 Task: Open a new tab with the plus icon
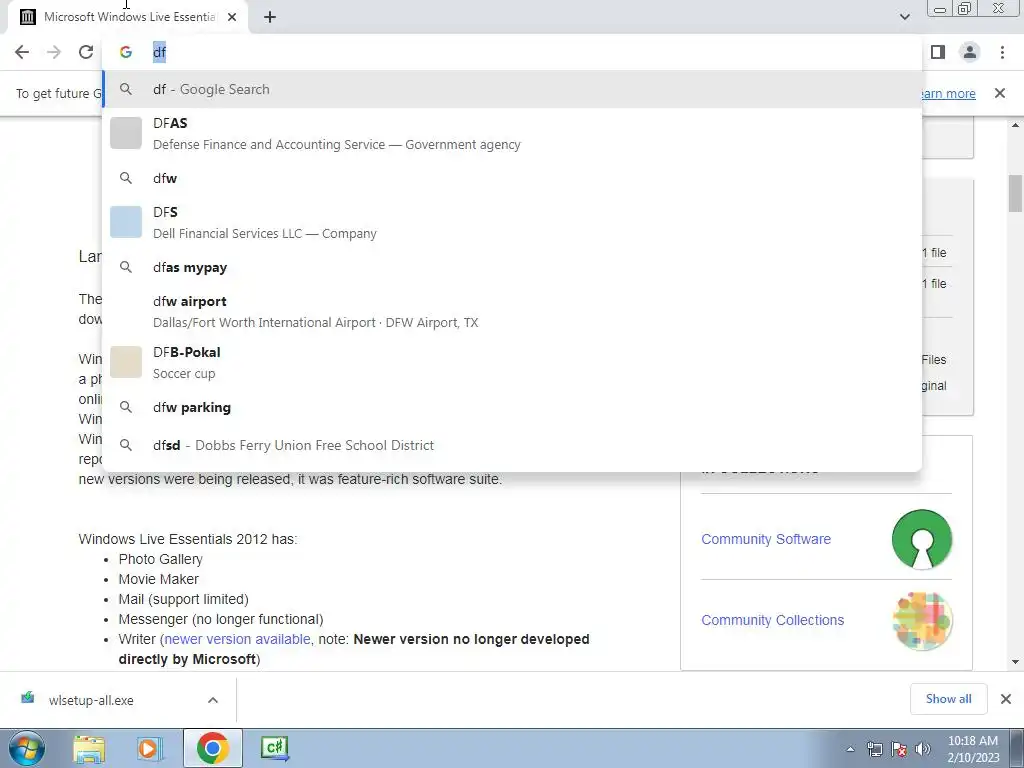pos(270,17)
